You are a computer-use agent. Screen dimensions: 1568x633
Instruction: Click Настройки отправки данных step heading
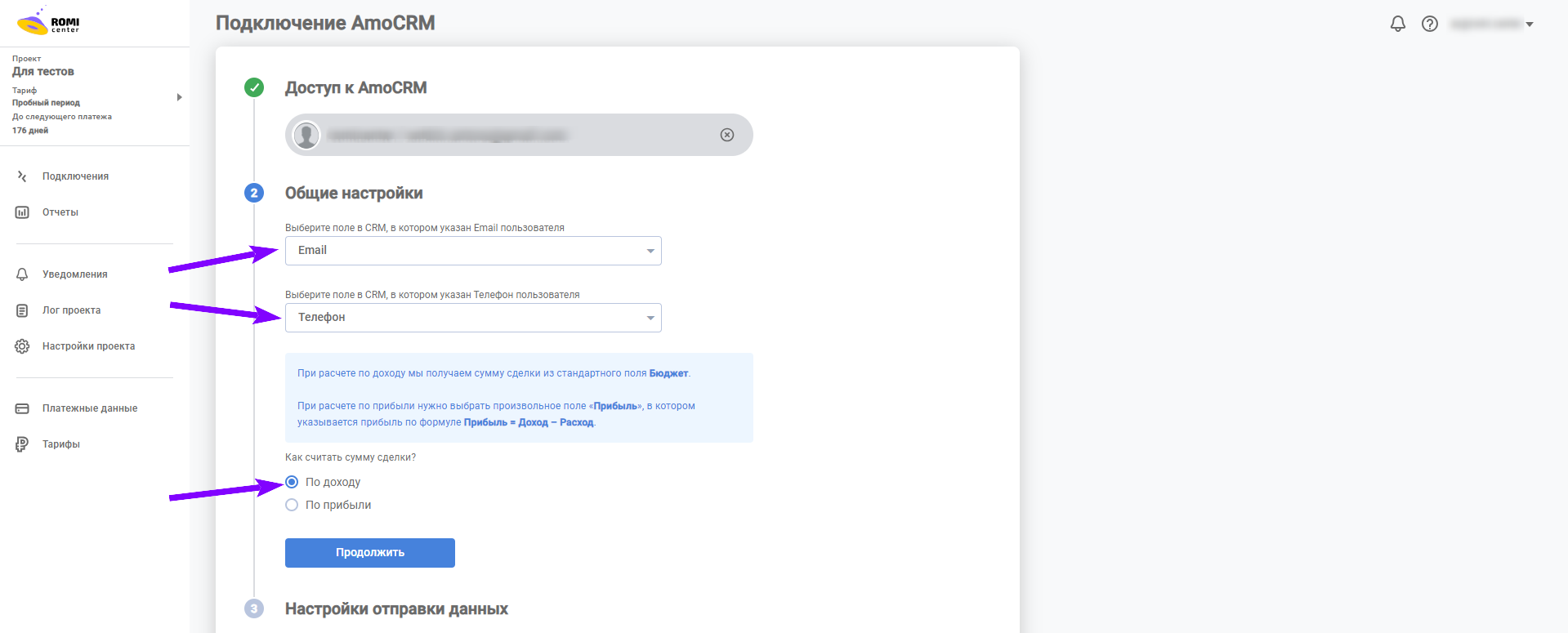[x=396, y=608]
